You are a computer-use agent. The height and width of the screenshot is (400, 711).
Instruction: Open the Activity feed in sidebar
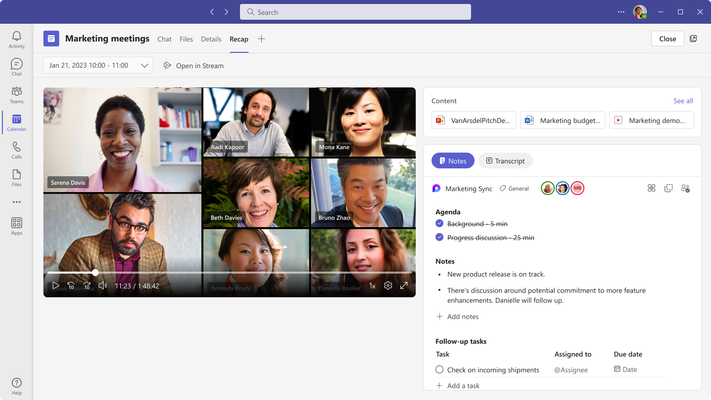click(16, 39)
